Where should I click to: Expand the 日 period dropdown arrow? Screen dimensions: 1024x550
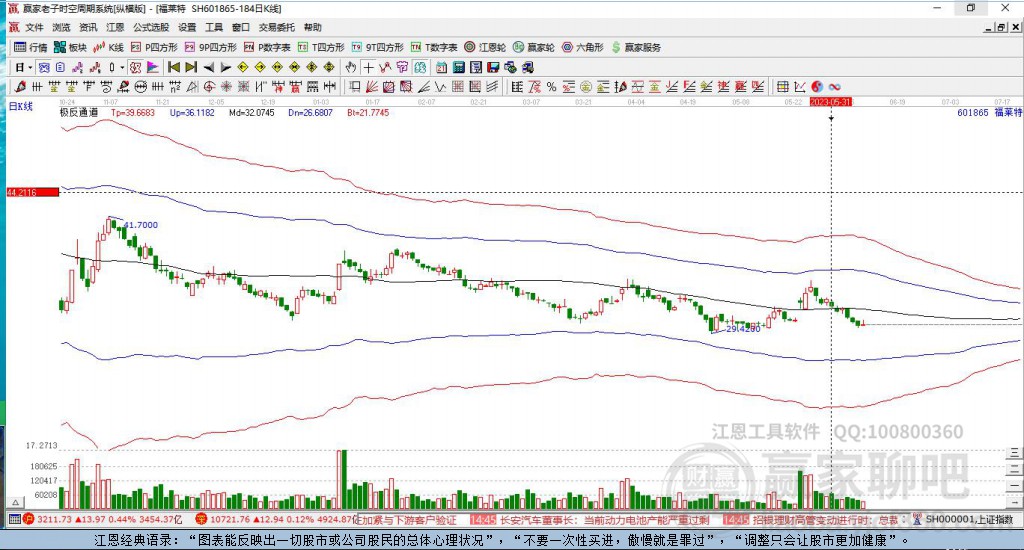pos(30,67)
